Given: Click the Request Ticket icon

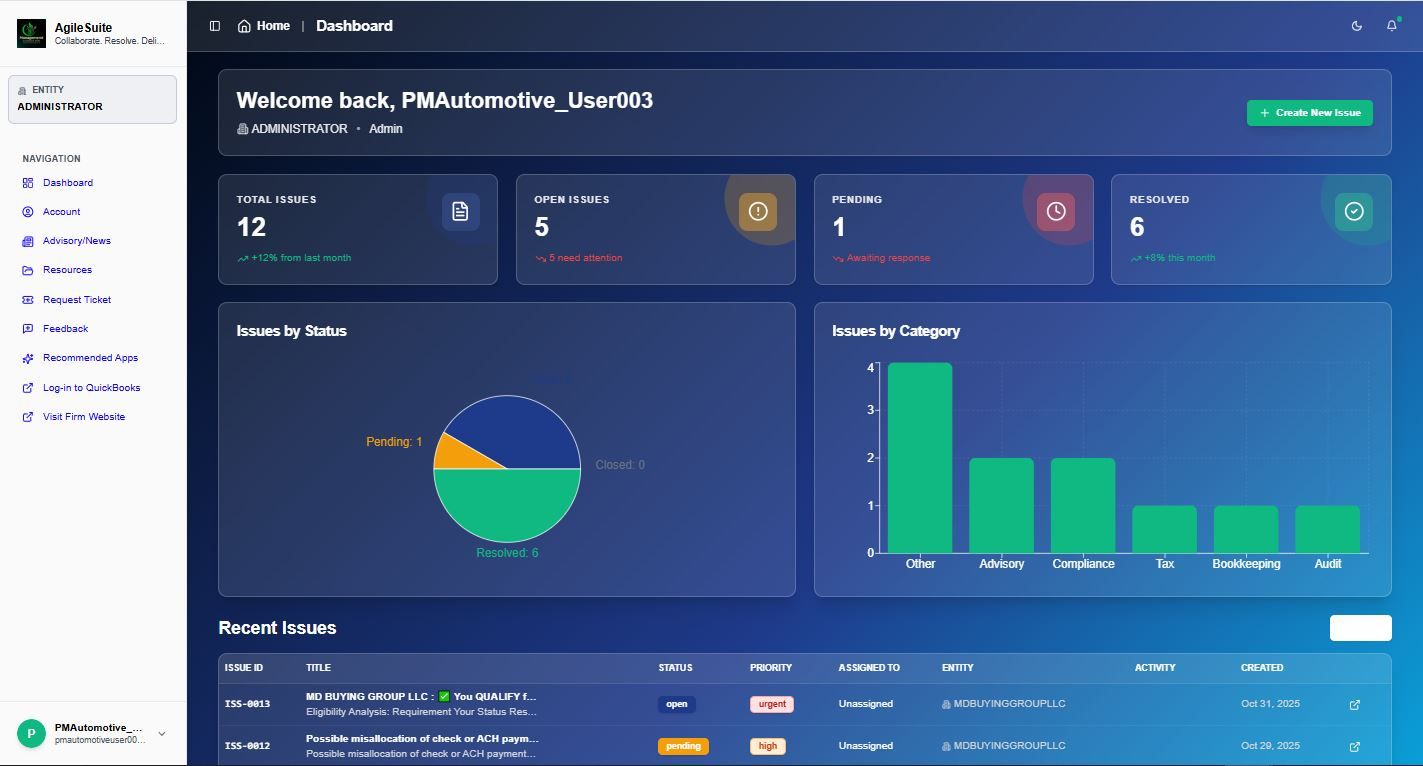Looking at the screenshot, I should coord(28,300).
